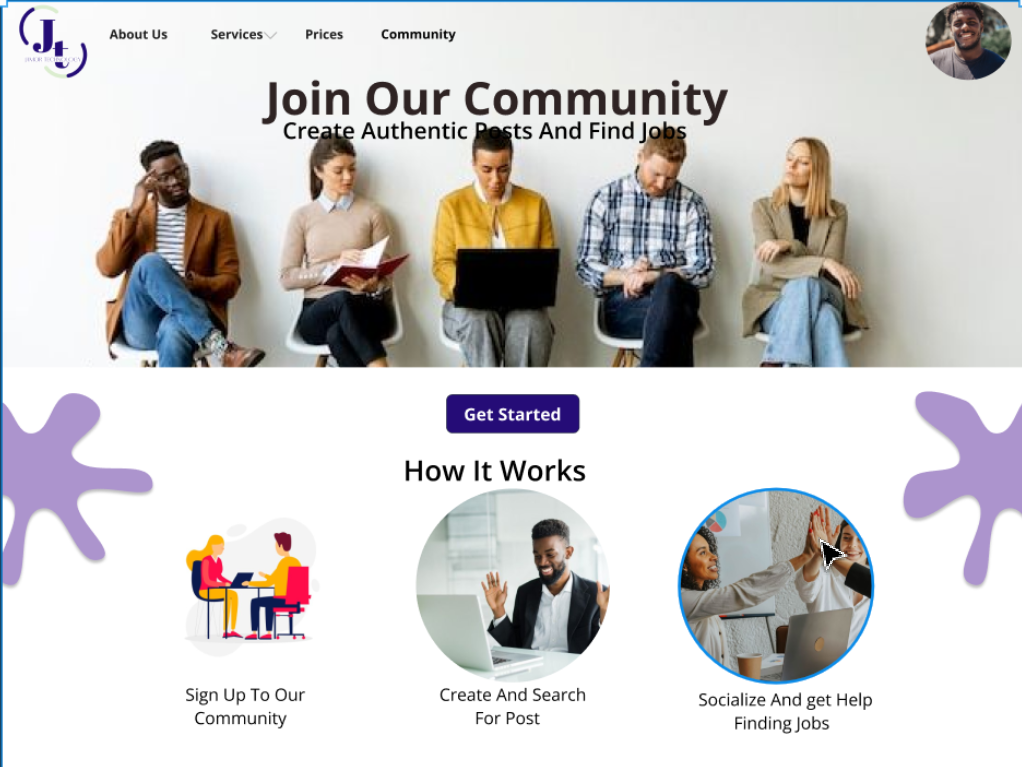1022x767 pixels.
Task: Click Socialize And get Help Finding Jobs
Action: 785,712
